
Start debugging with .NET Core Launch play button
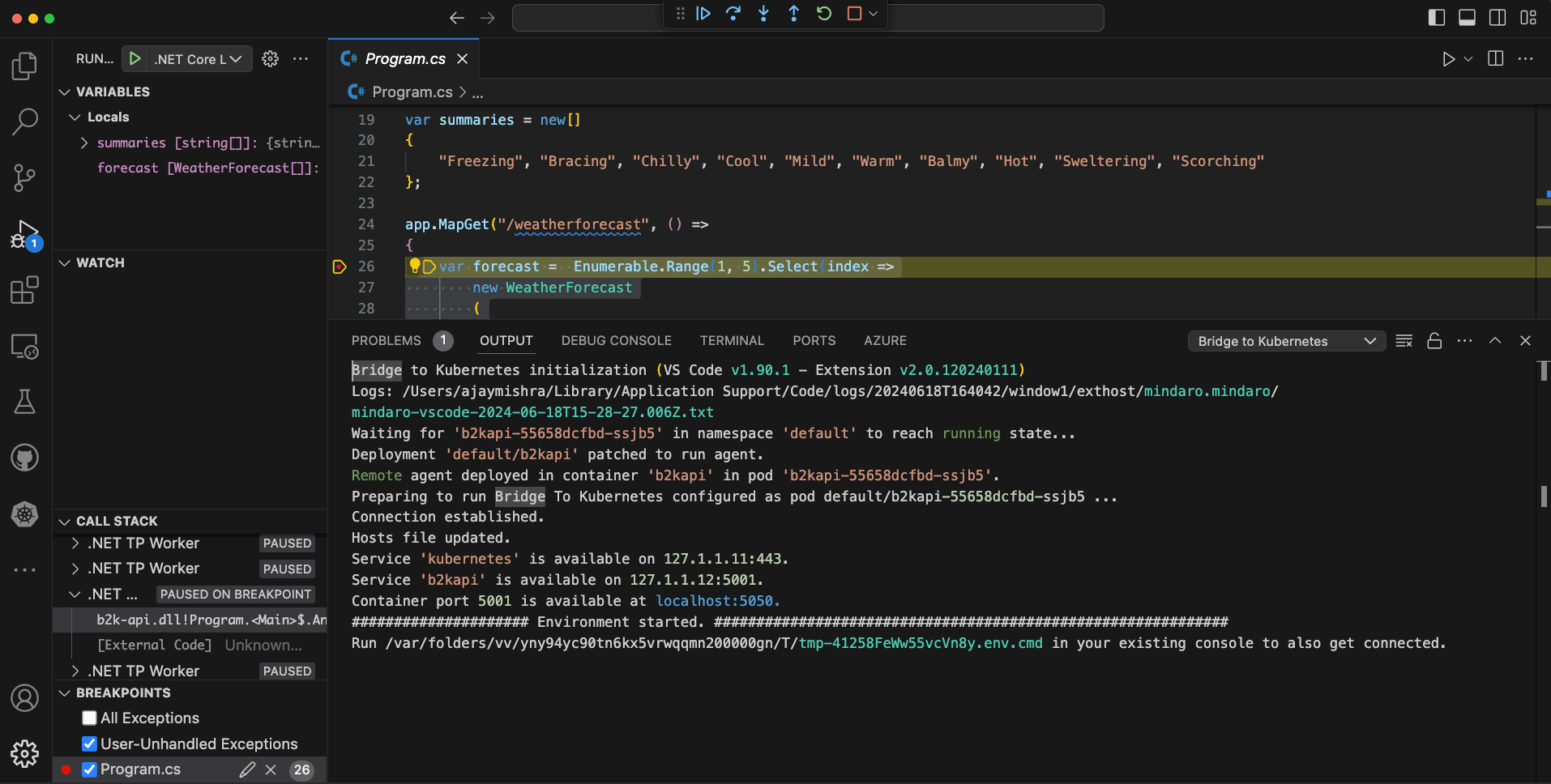135,59
